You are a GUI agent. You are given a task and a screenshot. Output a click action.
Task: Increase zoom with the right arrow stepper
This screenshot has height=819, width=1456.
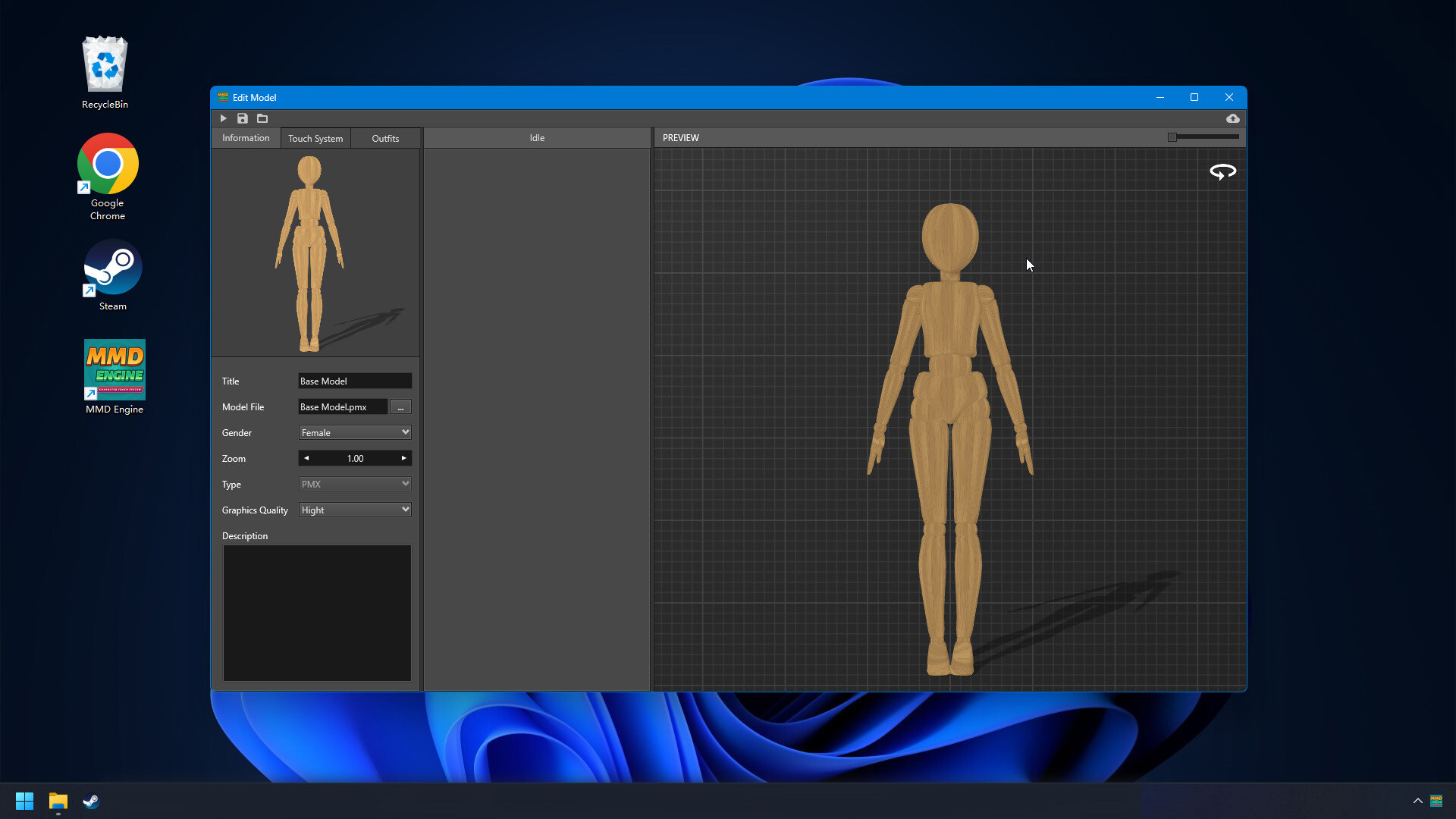point(403,458)
